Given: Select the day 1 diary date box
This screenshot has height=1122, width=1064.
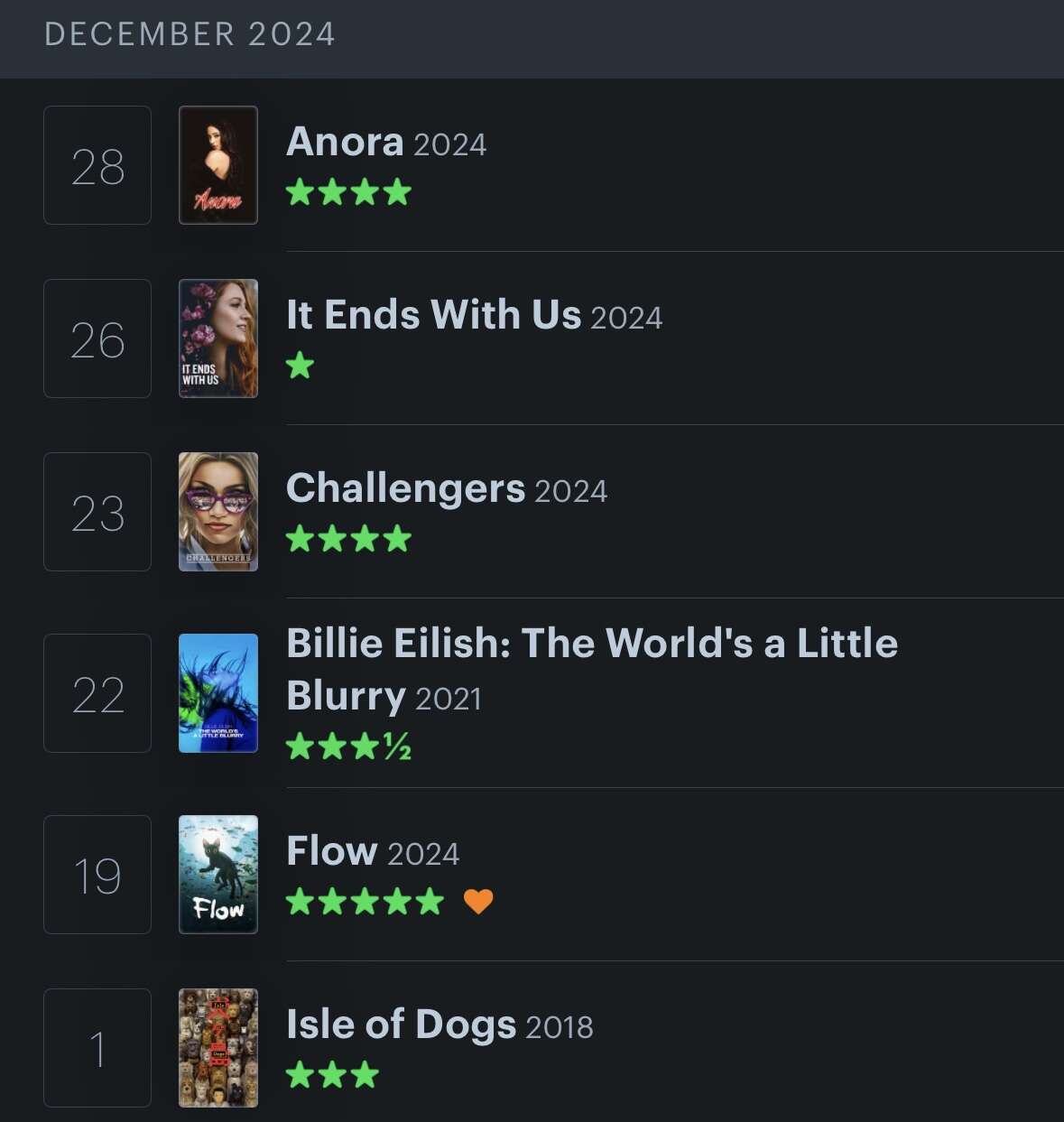Looking at the screenshot, I should (97, 1048).
